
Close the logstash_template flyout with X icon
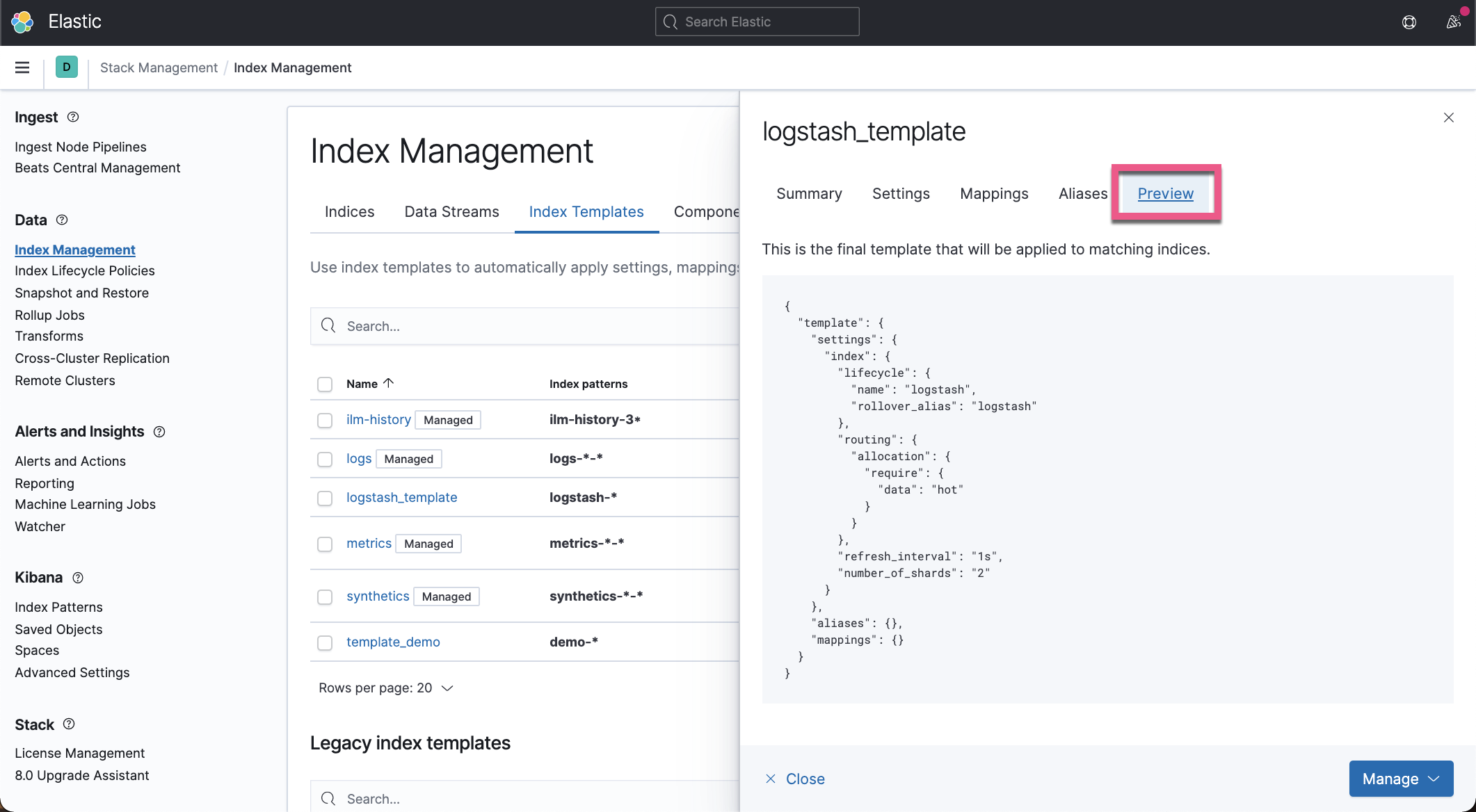click(1448, 117)
